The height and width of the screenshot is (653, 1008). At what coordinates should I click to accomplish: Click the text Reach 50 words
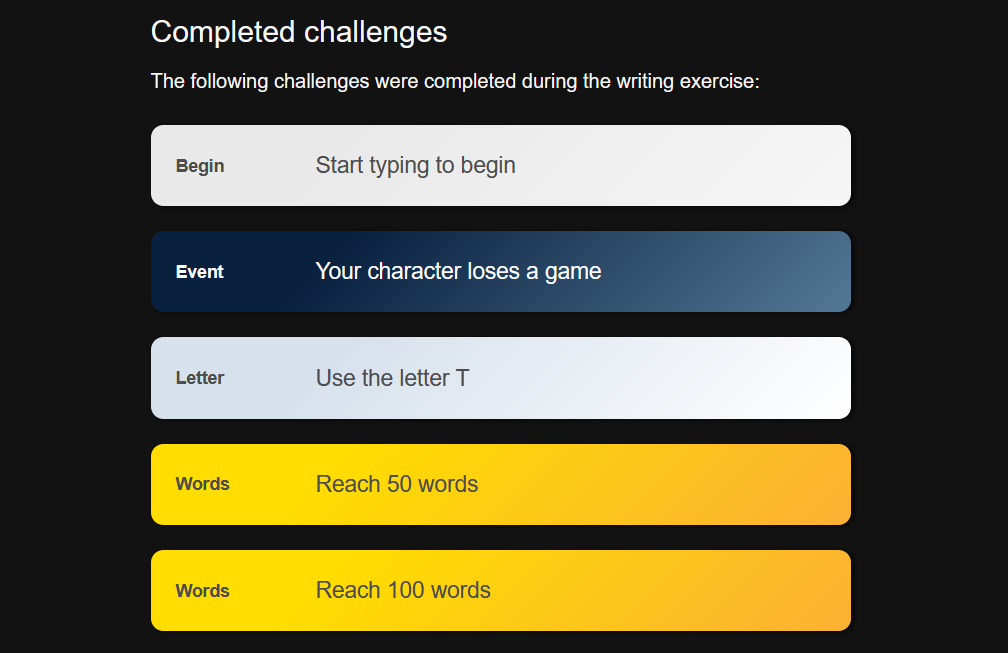(x=396, y=484)
